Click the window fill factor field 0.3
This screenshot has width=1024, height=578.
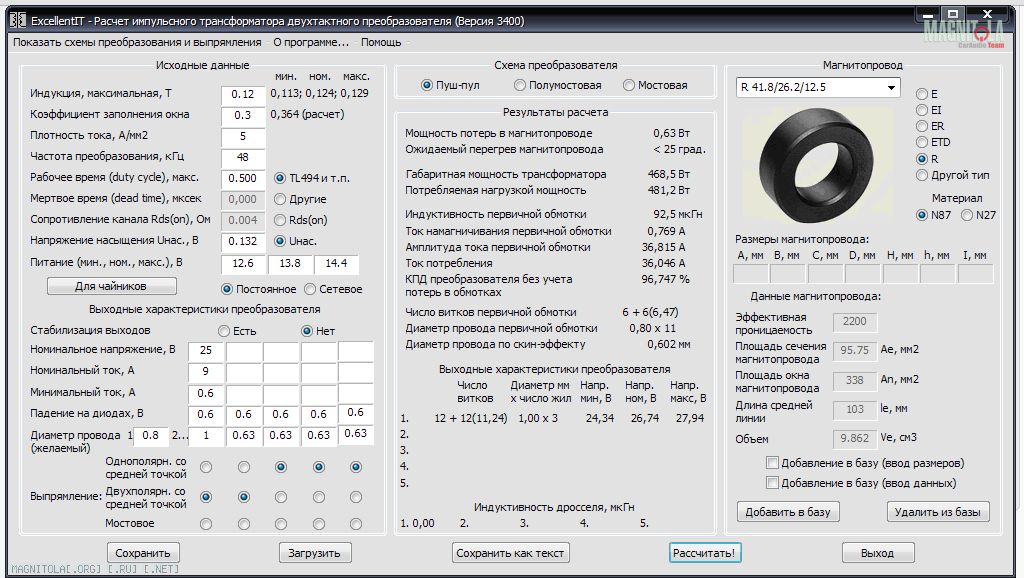pos(243,115)
